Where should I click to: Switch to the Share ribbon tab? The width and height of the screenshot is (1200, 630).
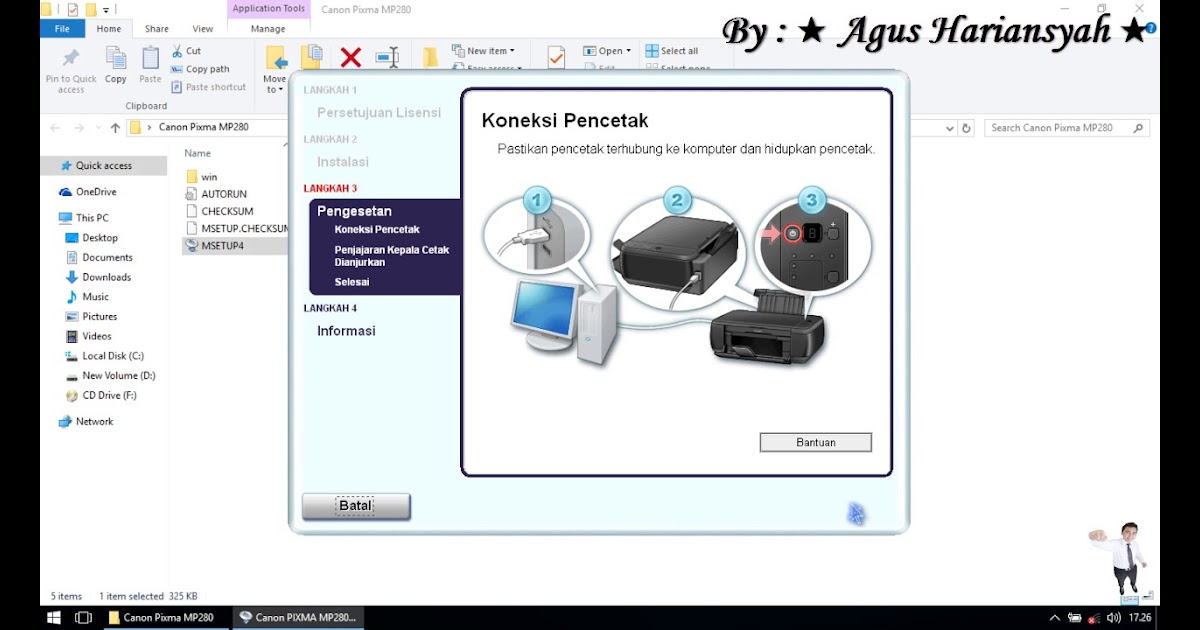tap(157, 29)
